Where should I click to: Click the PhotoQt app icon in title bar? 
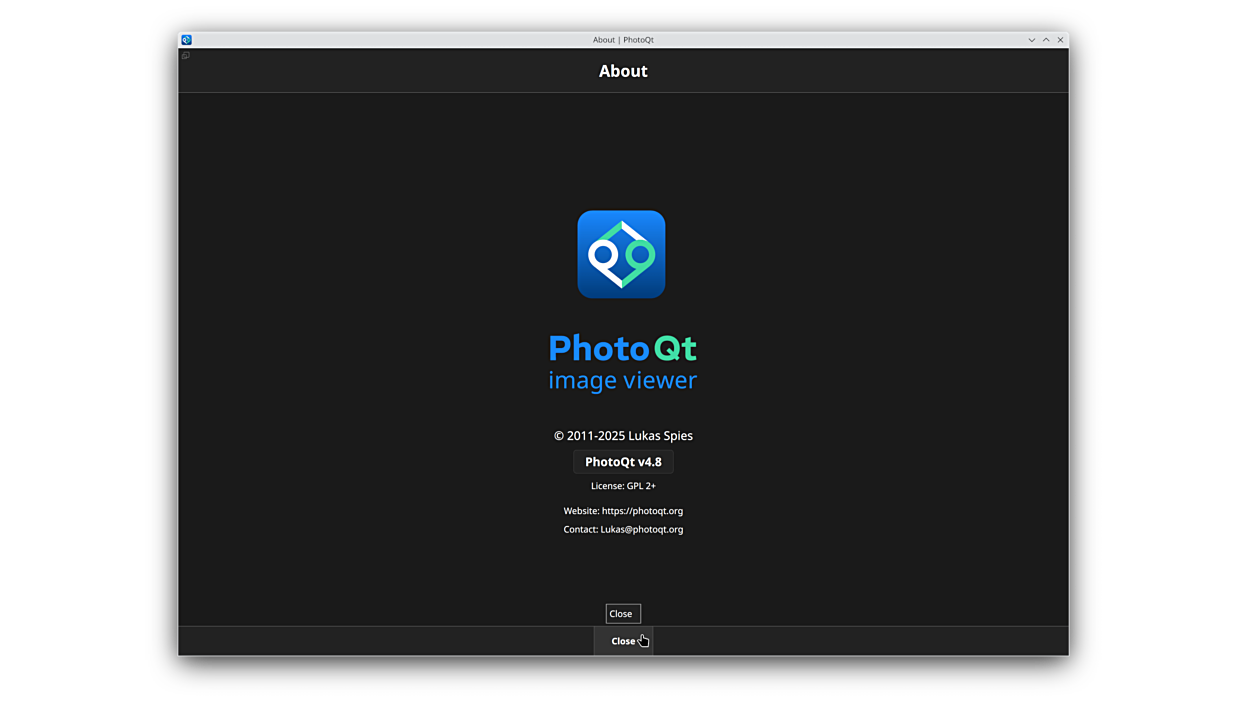186,40
